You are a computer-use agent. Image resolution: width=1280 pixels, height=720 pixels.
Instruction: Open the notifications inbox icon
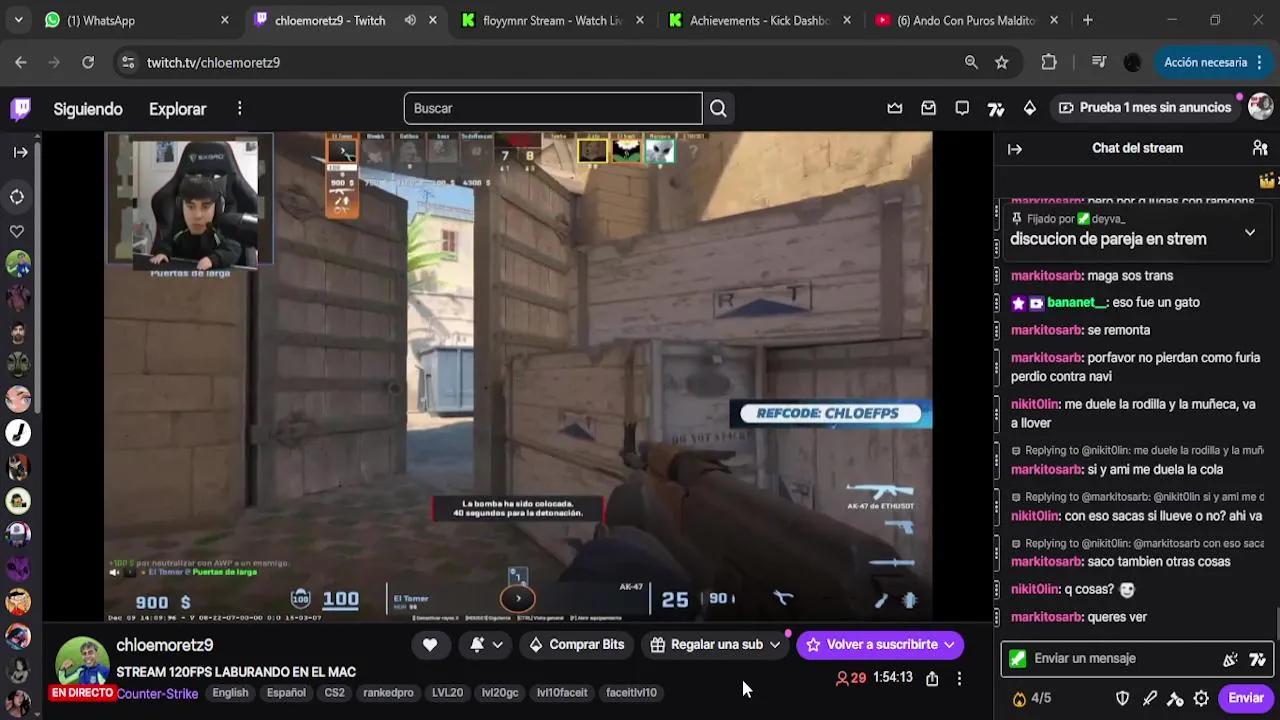[x=929, y=108]
